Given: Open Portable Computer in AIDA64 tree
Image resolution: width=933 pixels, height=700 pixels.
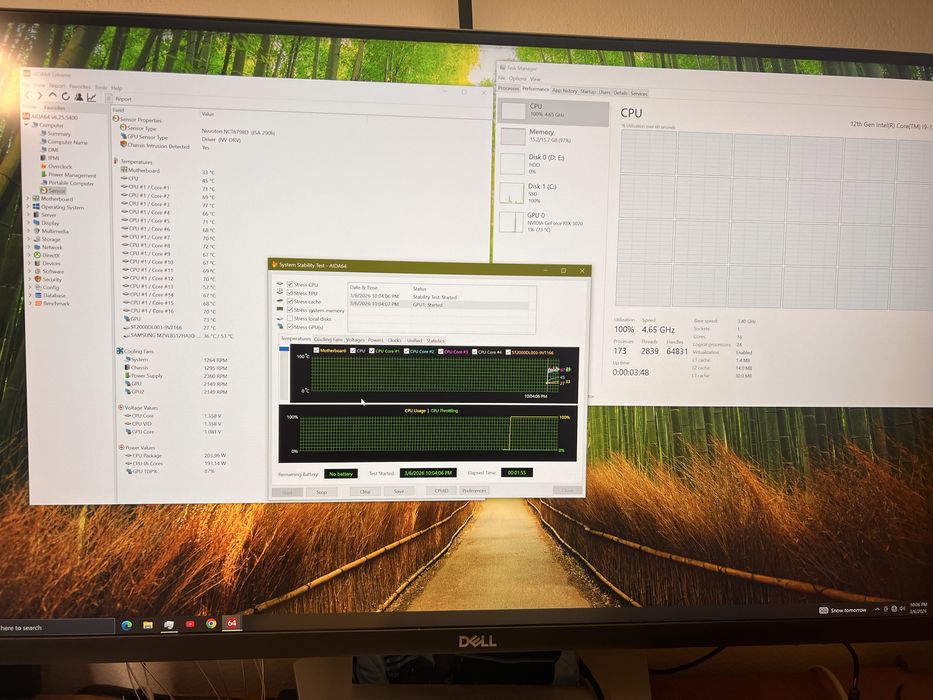Looking at the screenshot, I should (67, 183).
